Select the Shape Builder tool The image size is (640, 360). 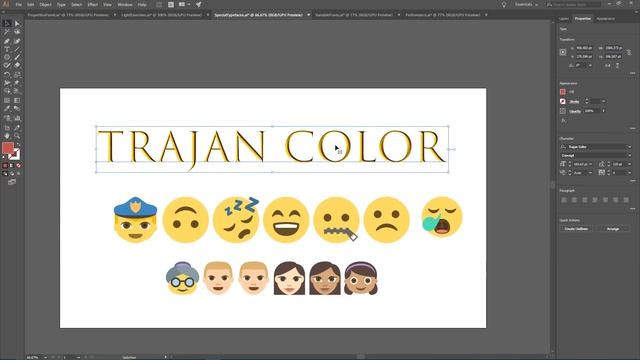click(x=7, y=91)
